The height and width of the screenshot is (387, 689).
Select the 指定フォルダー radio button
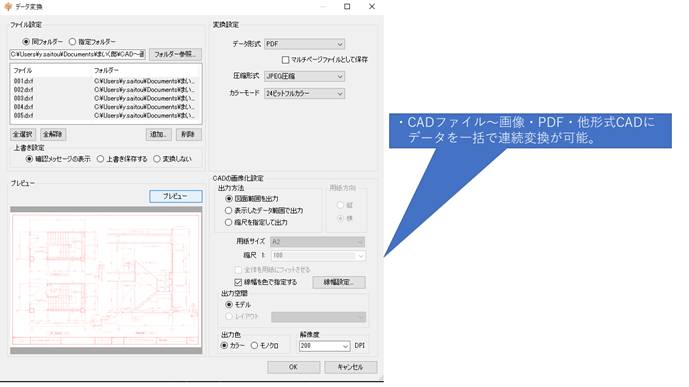pyautogui.click(x=73, y=42)
